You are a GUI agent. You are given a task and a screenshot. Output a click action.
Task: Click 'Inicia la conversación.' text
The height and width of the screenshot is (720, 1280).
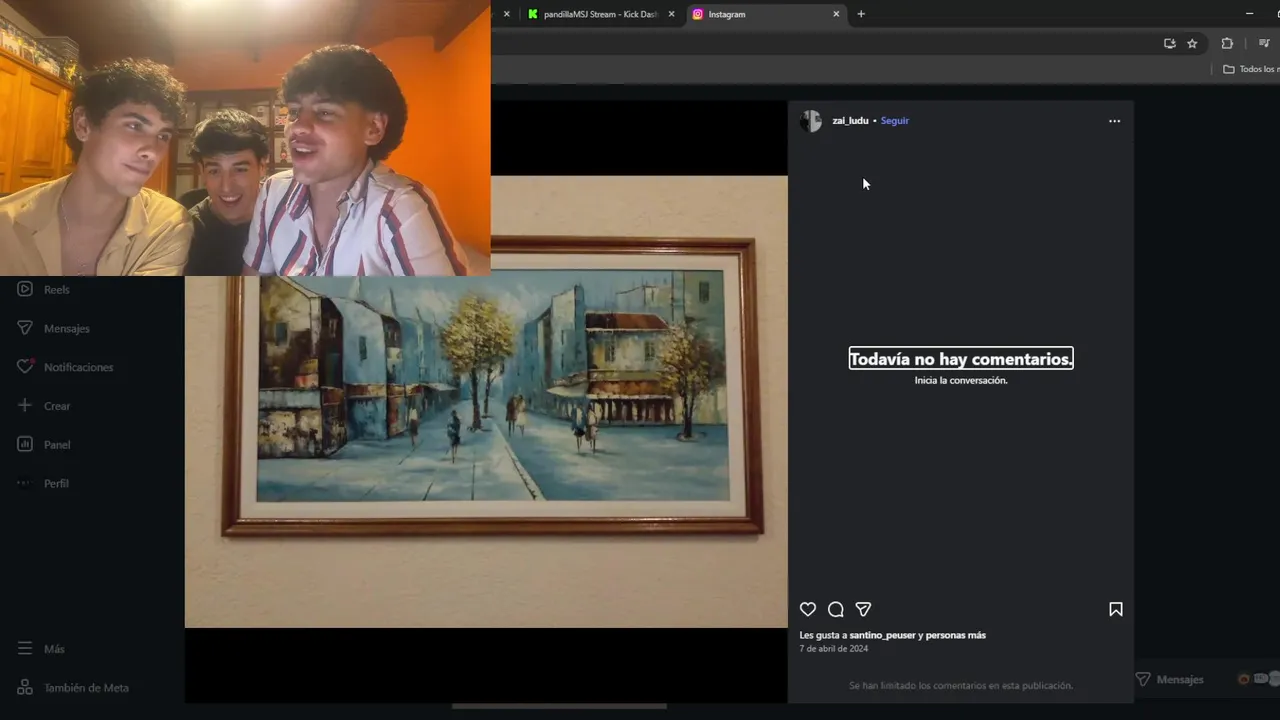(961, 381)
